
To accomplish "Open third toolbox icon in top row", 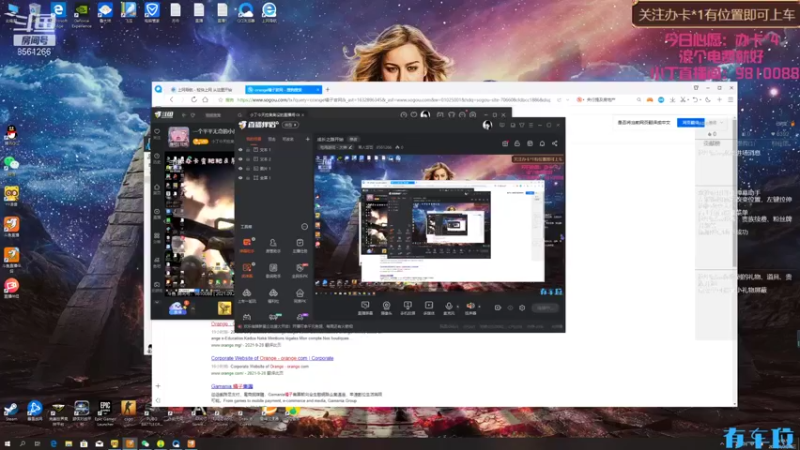I will point(299,245).
